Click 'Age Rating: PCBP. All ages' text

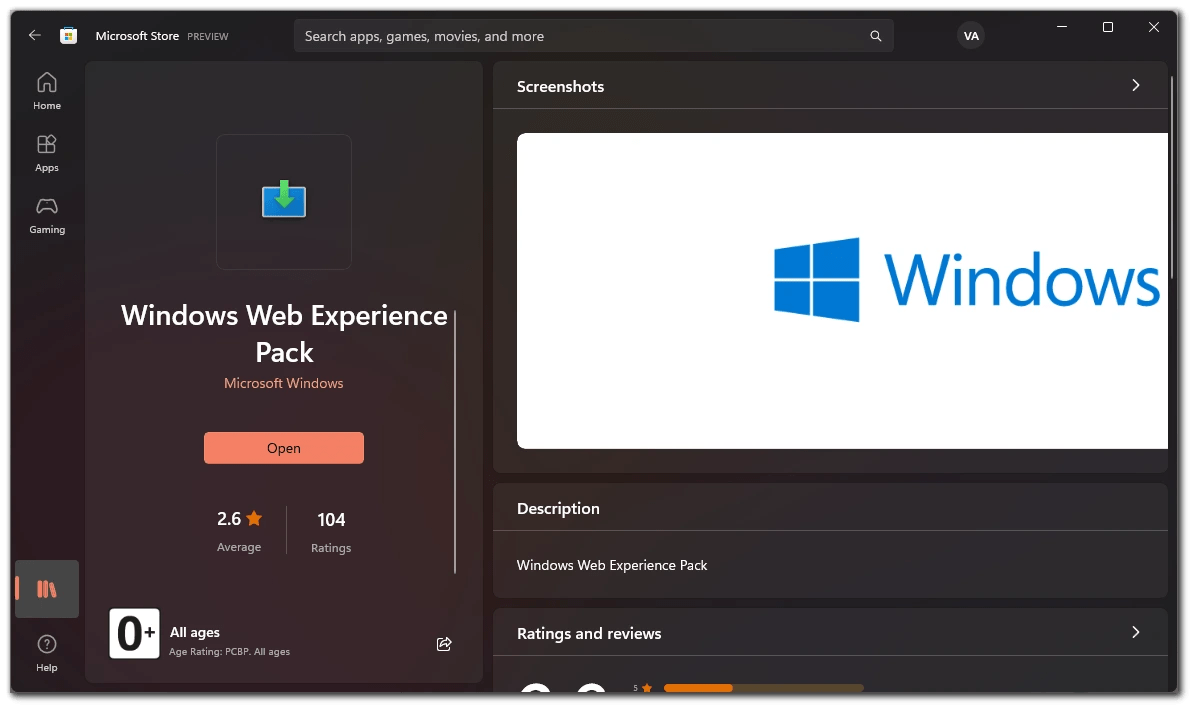click(230, 651)
